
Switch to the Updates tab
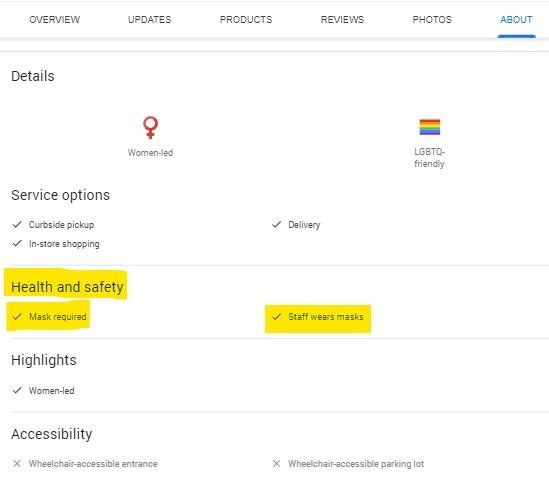[x=150, y=20]
